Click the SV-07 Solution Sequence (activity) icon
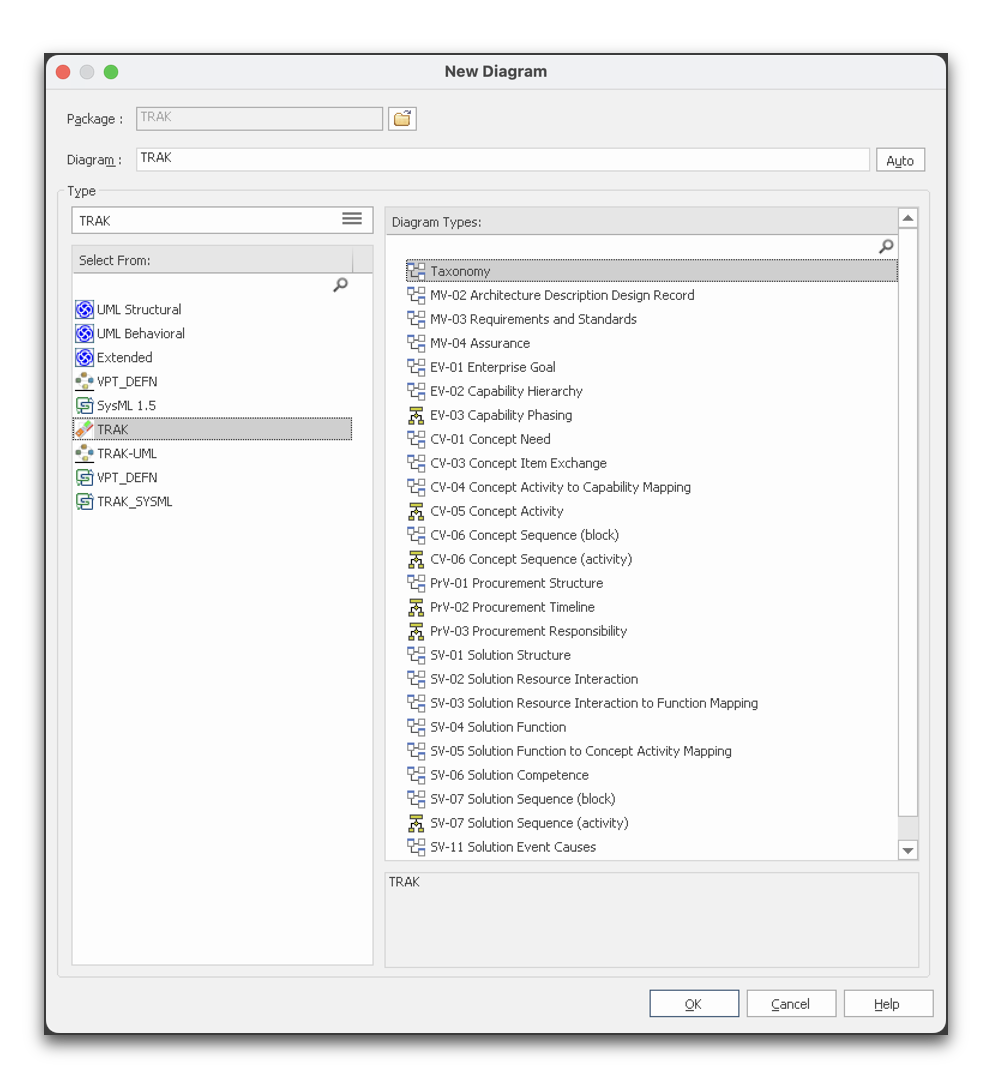Viewport: 992px width, 1087px height. pyautogui.click(x=416, y=824)
